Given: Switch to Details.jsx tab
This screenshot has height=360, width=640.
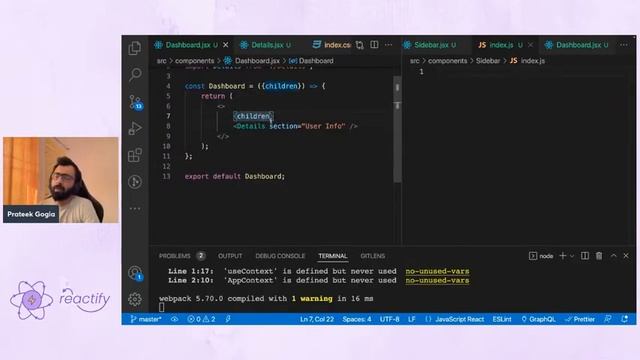Looking at the screenshot, I should tap(266, 45).
